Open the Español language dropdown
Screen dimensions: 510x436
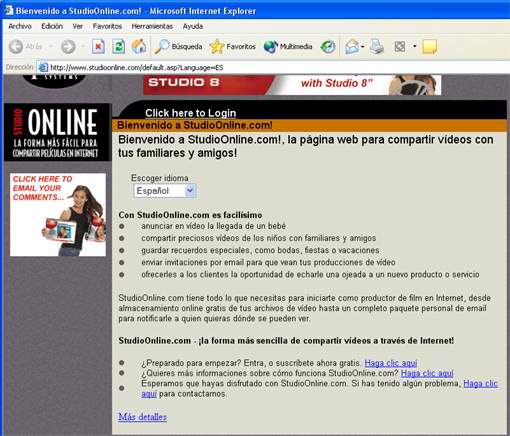click(x=165, y=191)
